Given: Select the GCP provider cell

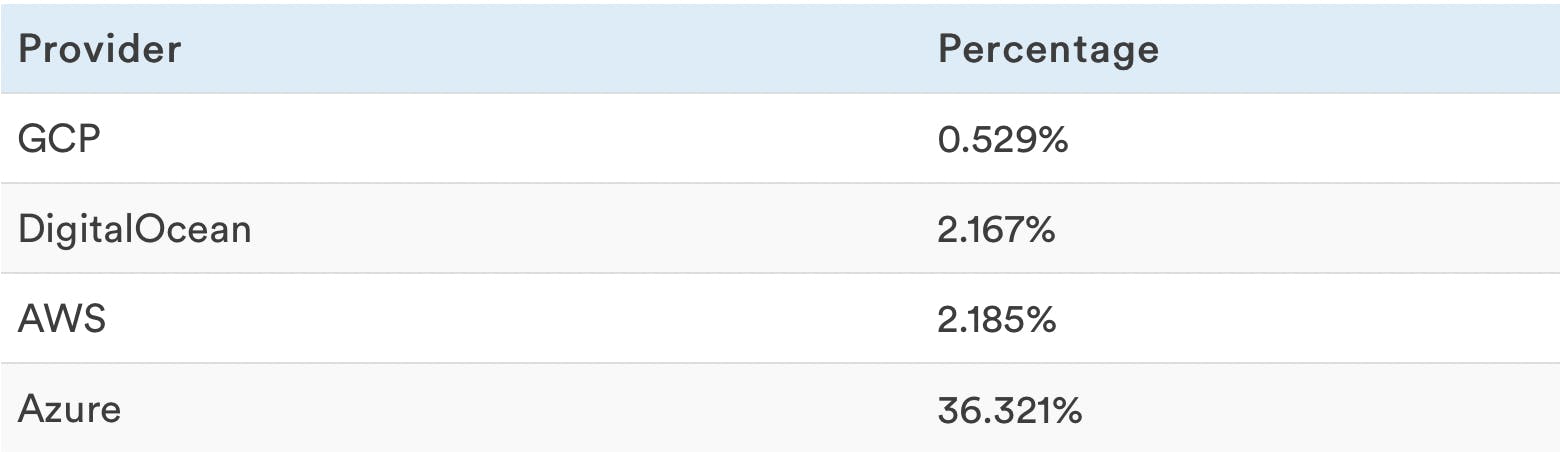Looking at the screenshot, I should coord(60,139).
